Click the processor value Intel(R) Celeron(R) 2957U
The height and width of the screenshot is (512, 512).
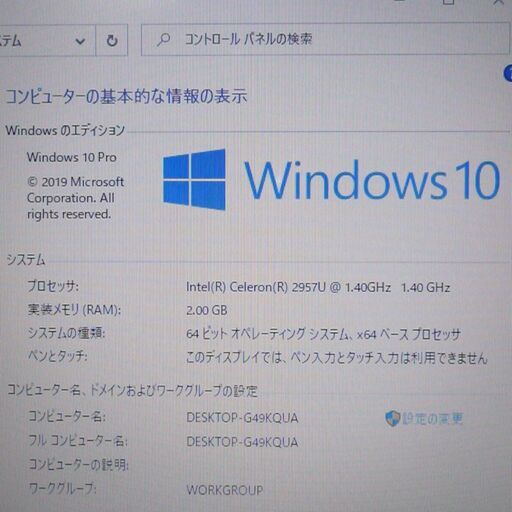[318, 287]
